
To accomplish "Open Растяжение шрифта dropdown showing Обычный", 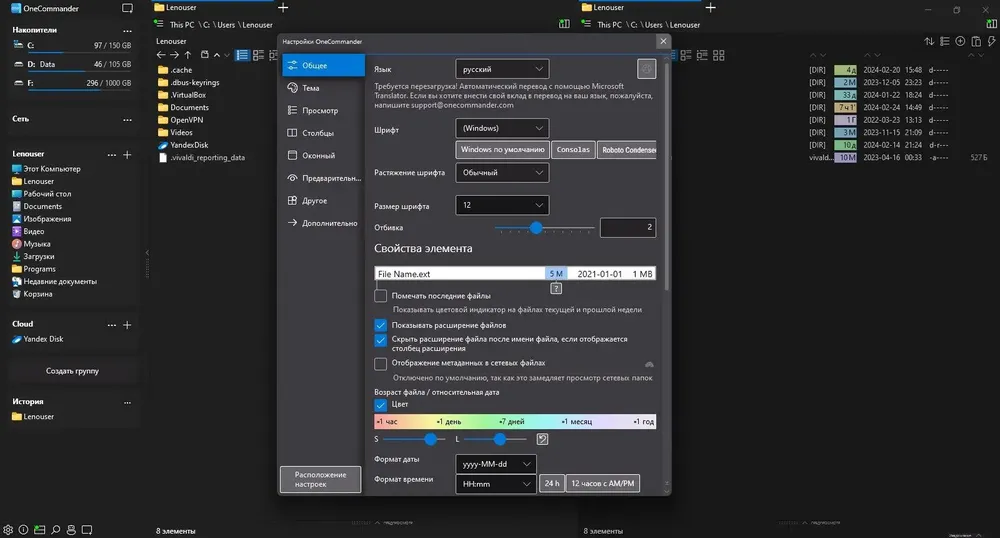I will tap(502, 173).
